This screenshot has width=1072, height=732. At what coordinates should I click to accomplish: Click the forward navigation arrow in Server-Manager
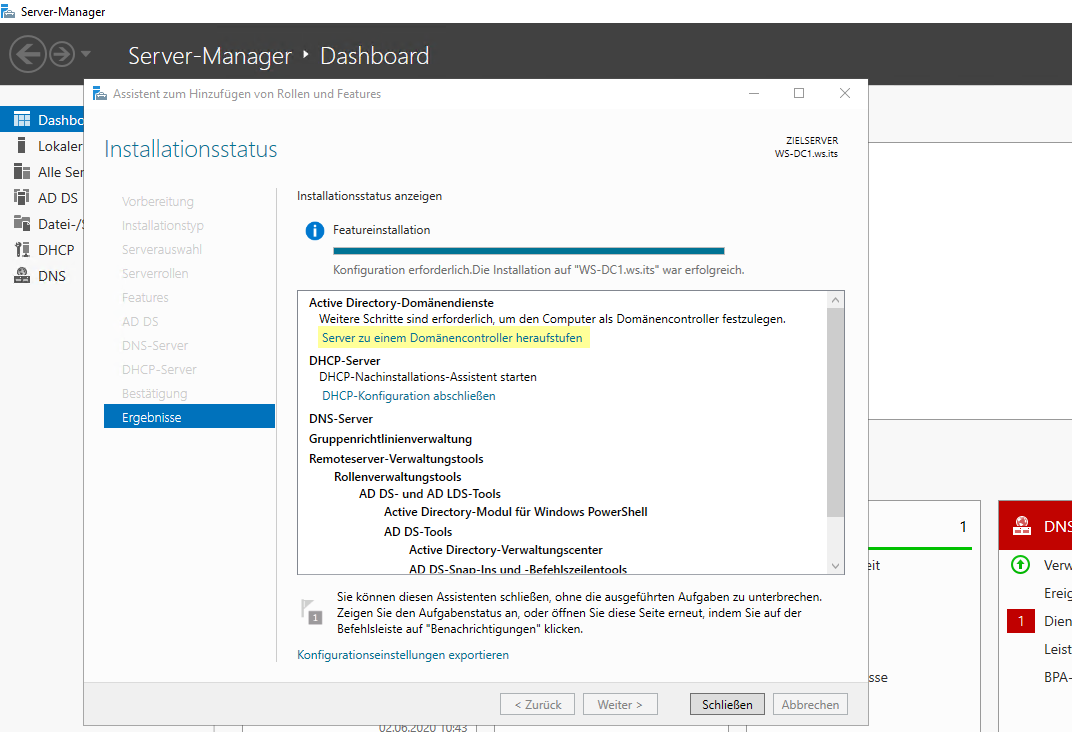(62, 54)
